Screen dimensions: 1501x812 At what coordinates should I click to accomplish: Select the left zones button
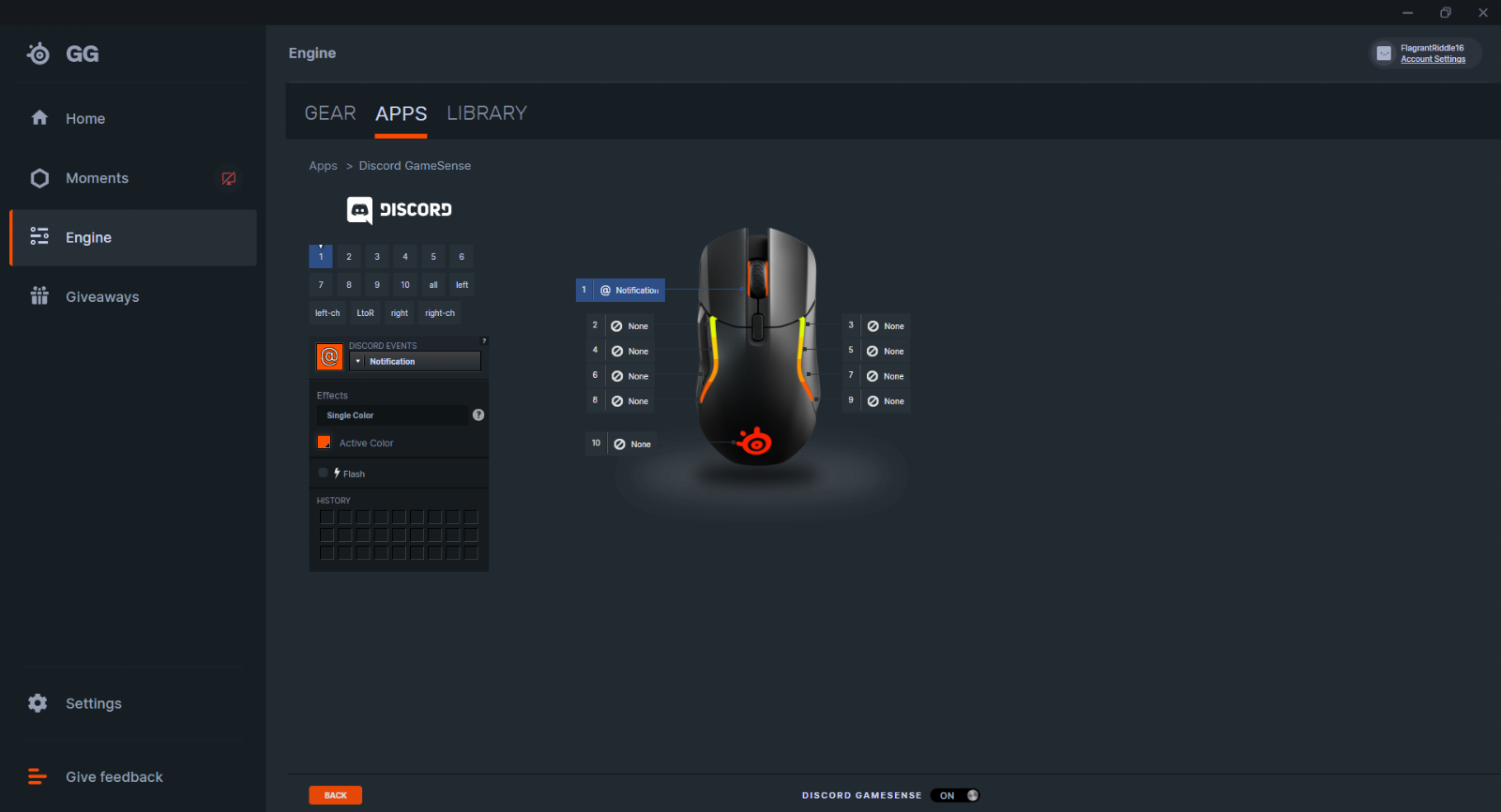pos(462,285)
